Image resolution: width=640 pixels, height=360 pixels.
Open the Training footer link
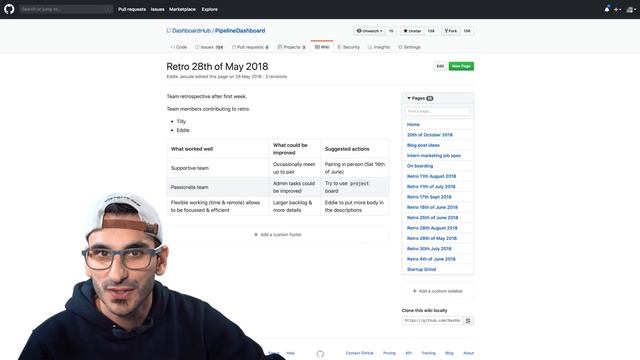(429, 353)
